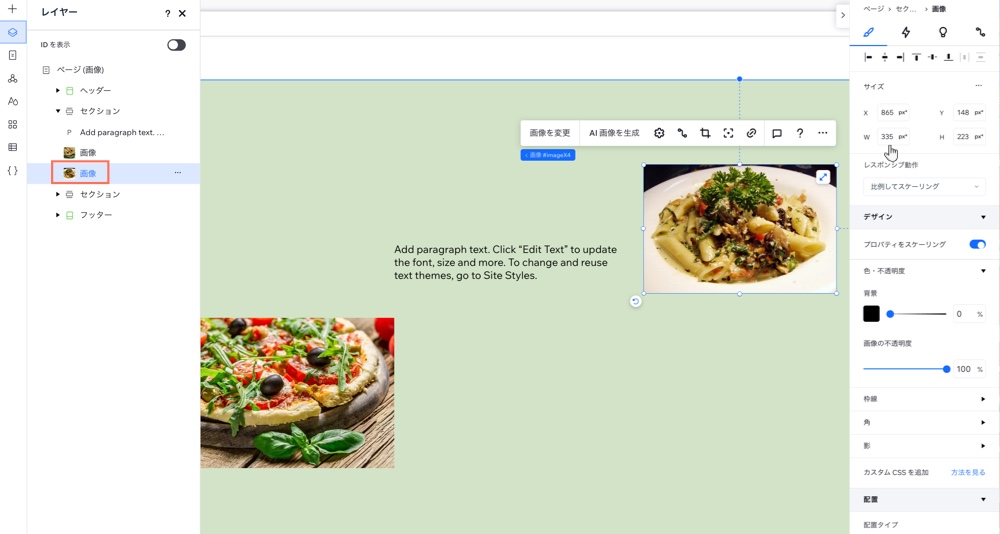1000x534 pixels.
Task: Open the Add Elements plus icon
Action: [x=12, y=9]
